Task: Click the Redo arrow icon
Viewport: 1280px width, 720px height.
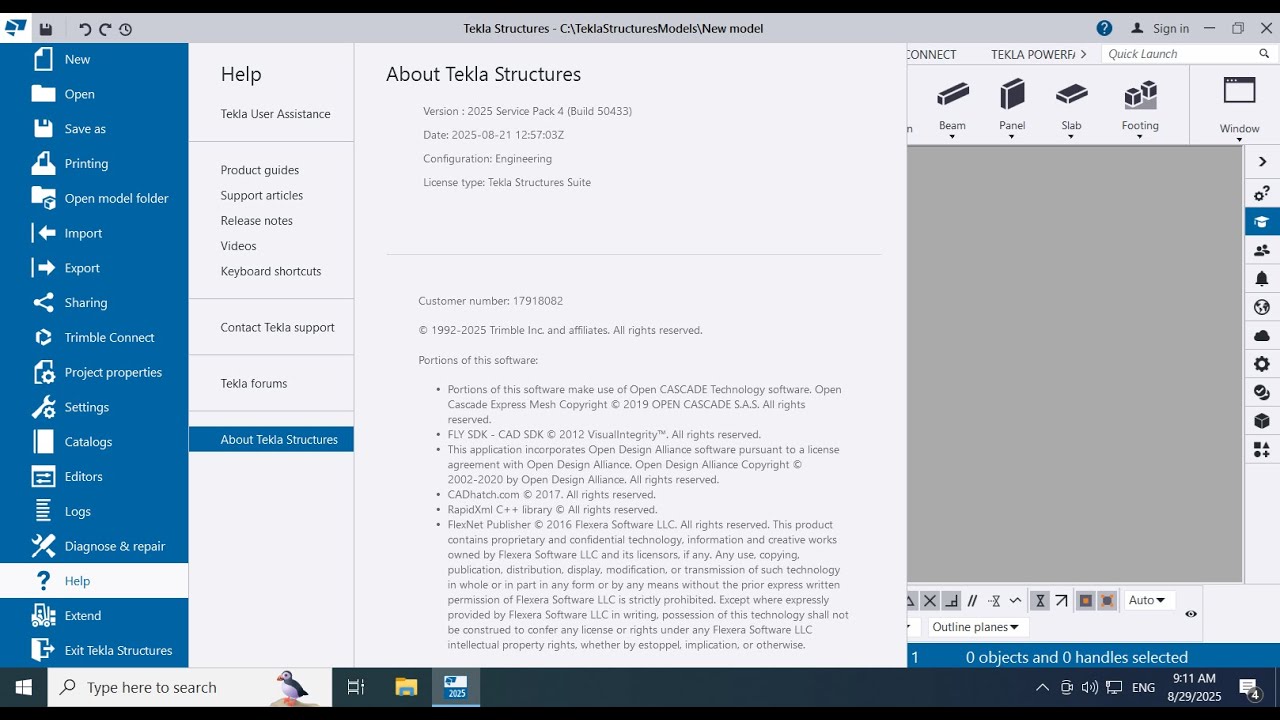Action: (105, 29)
